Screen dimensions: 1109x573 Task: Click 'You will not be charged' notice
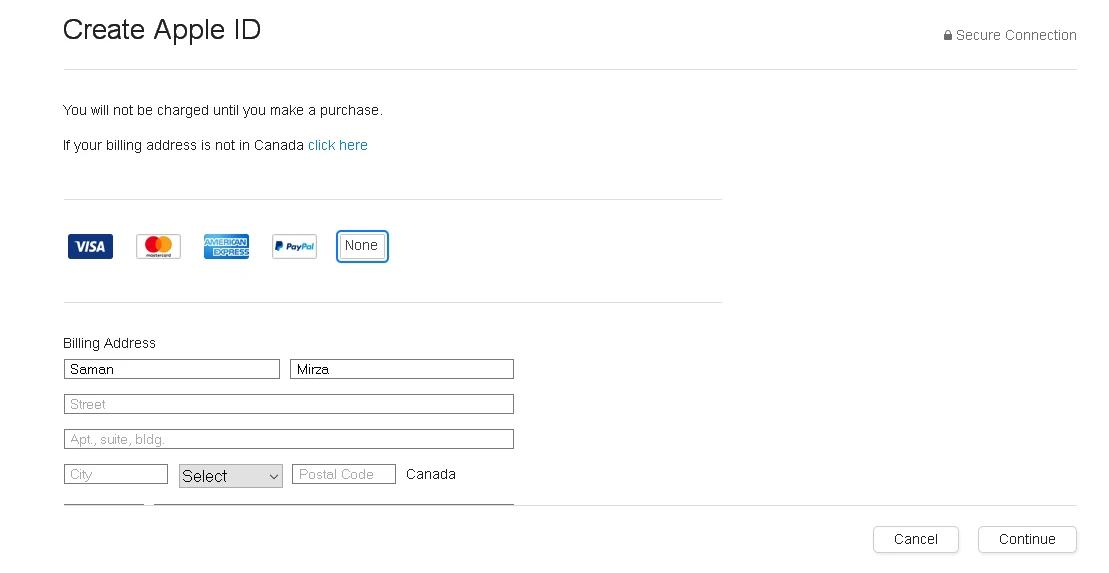(x=223, y=110)
